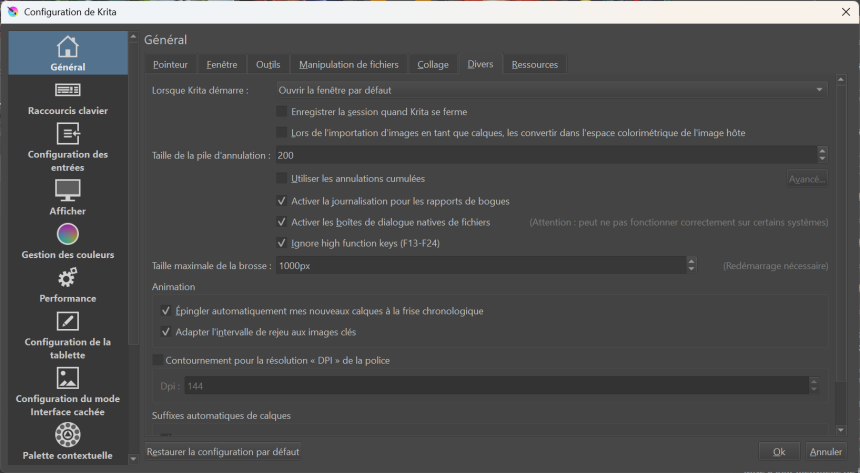Viewport: 860px width, 473px height.
Task: Open the Palette contextuelle icon
Action: (x=67, y=435)
